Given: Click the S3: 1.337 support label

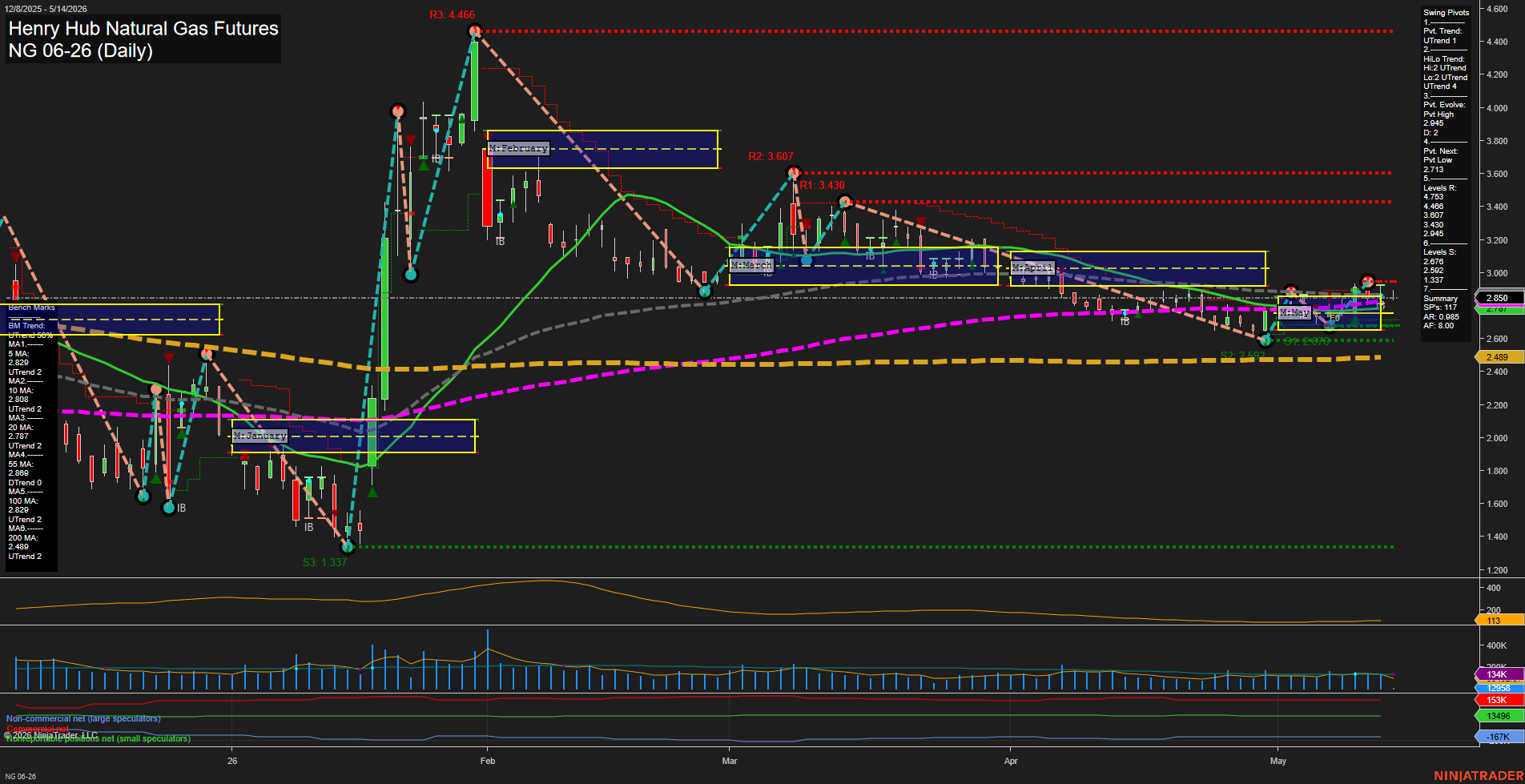Looking at the screenshot, I should [324, 563].
